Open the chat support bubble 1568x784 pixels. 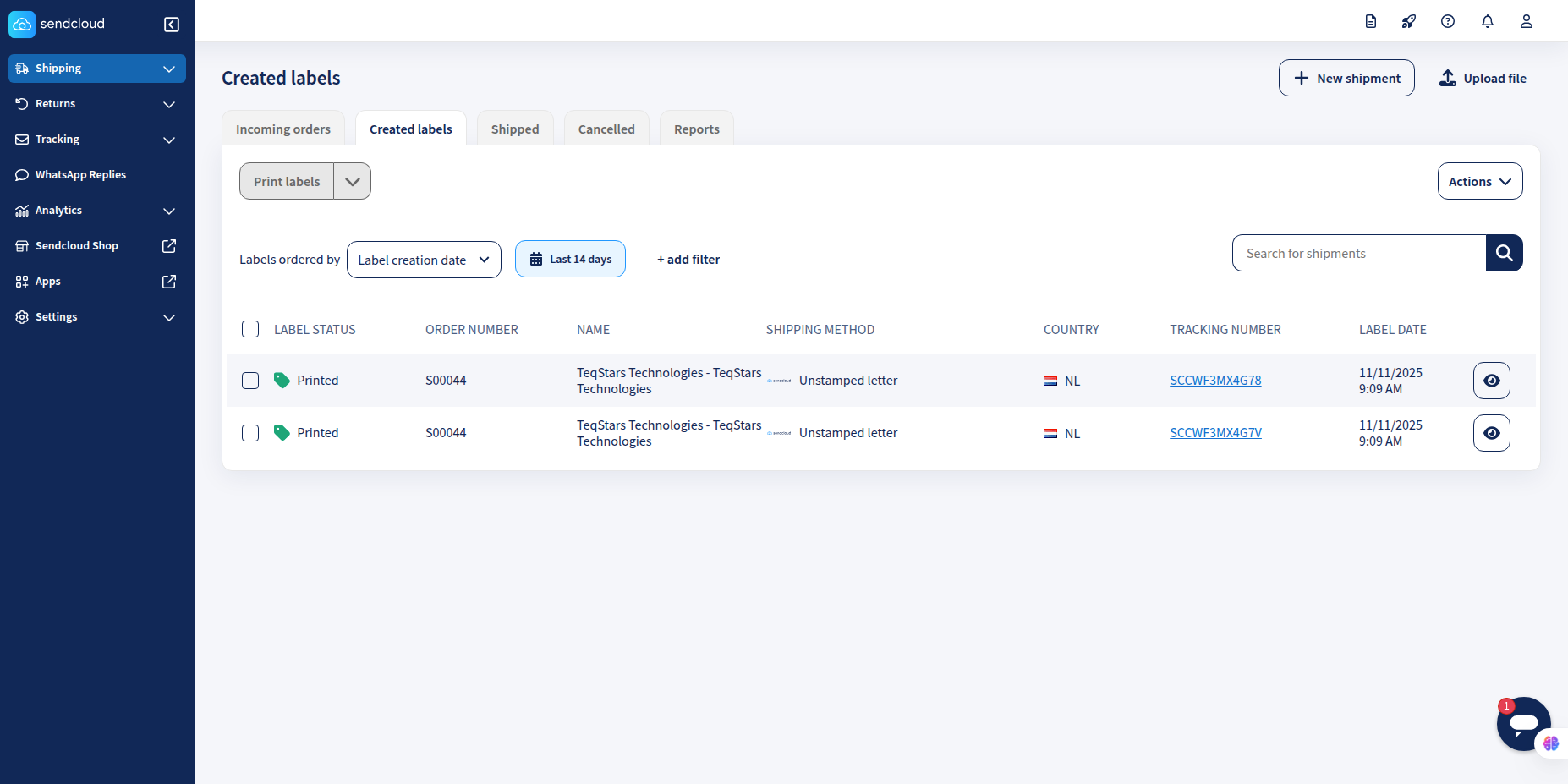tap(1523, 723)
